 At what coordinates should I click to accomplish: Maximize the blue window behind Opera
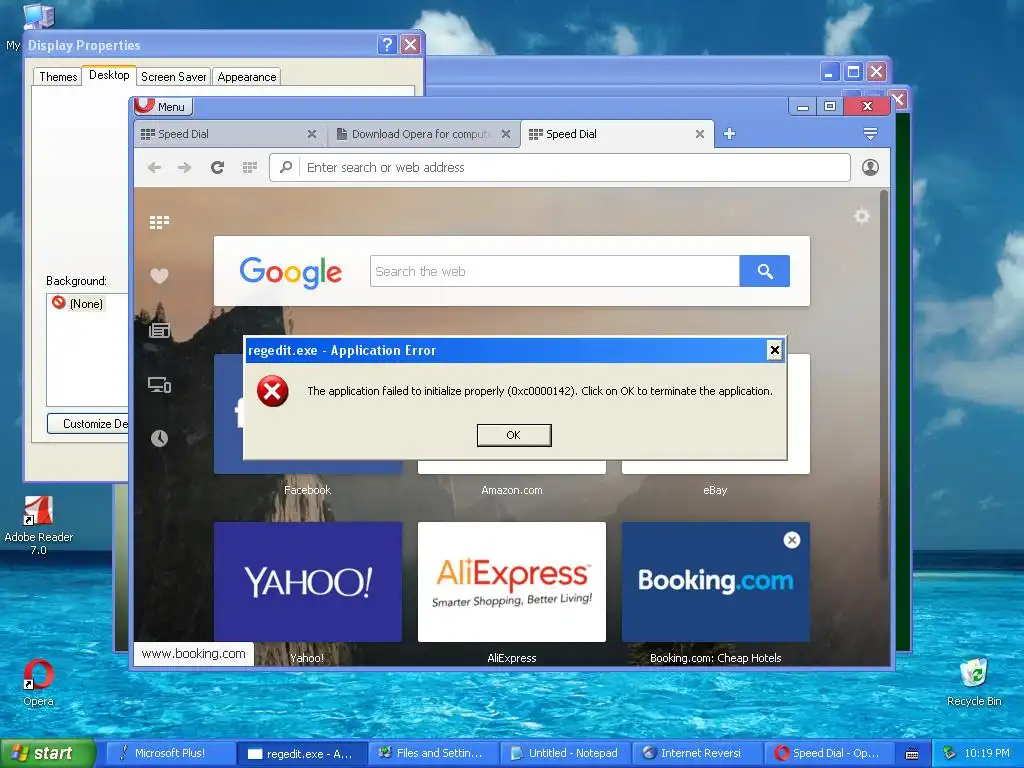click(853, 71)
